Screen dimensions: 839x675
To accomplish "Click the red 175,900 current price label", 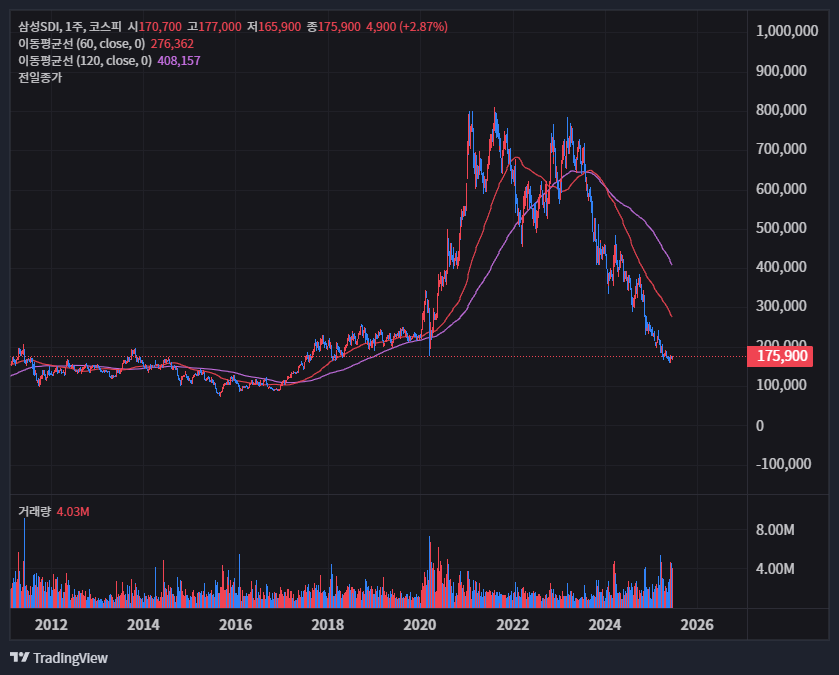I will point(780,356).
